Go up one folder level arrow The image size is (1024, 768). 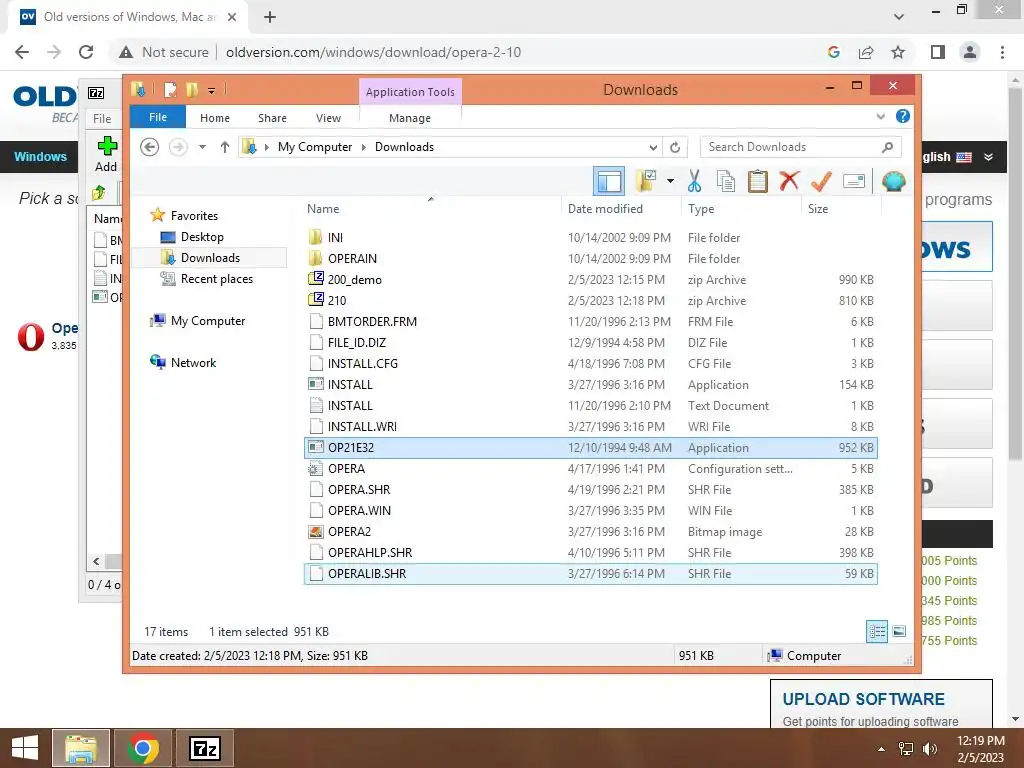pos(225,147)
